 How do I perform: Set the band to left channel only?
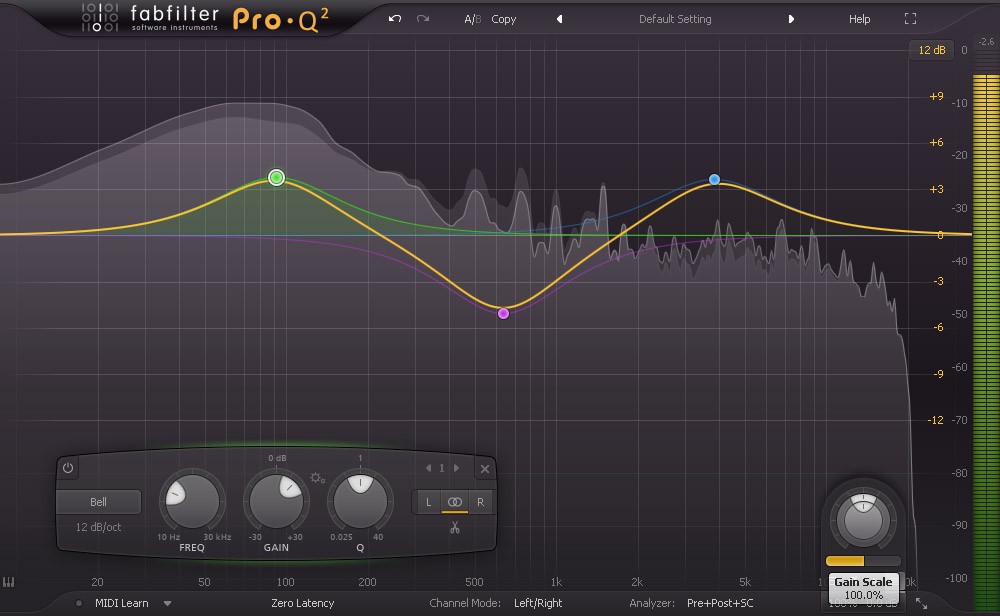(x=428, y=502)
